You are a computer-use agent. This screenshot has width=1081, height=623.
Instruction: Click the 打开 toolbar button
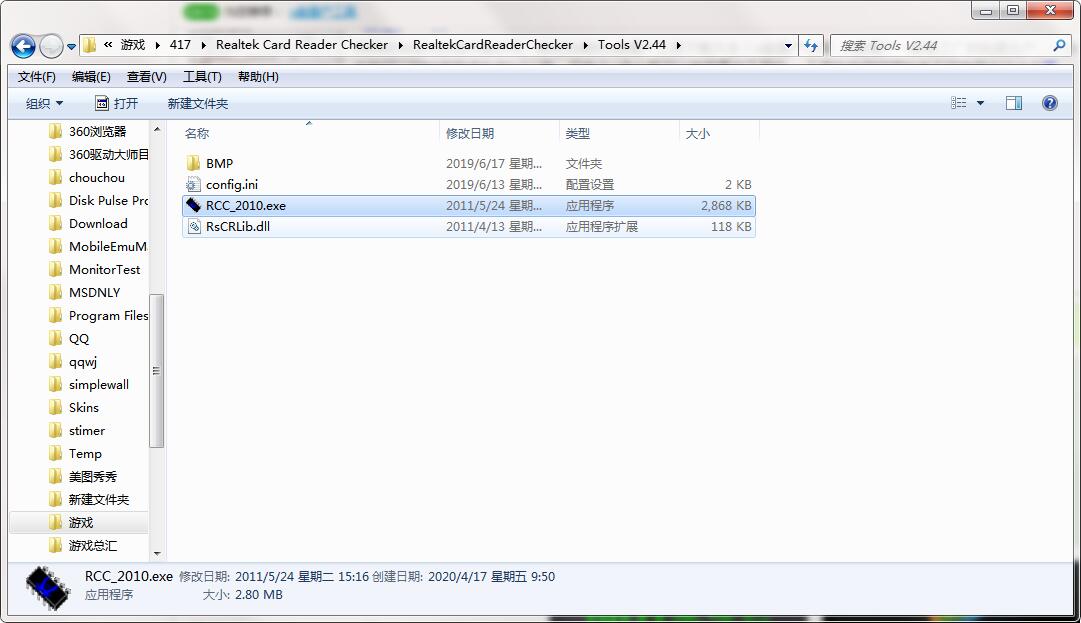(119, 102)
